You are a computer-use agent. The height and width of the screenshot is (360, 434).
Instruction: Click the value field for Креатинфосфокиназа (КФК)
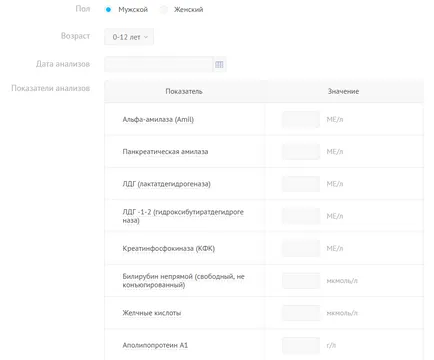coord(301,249)
